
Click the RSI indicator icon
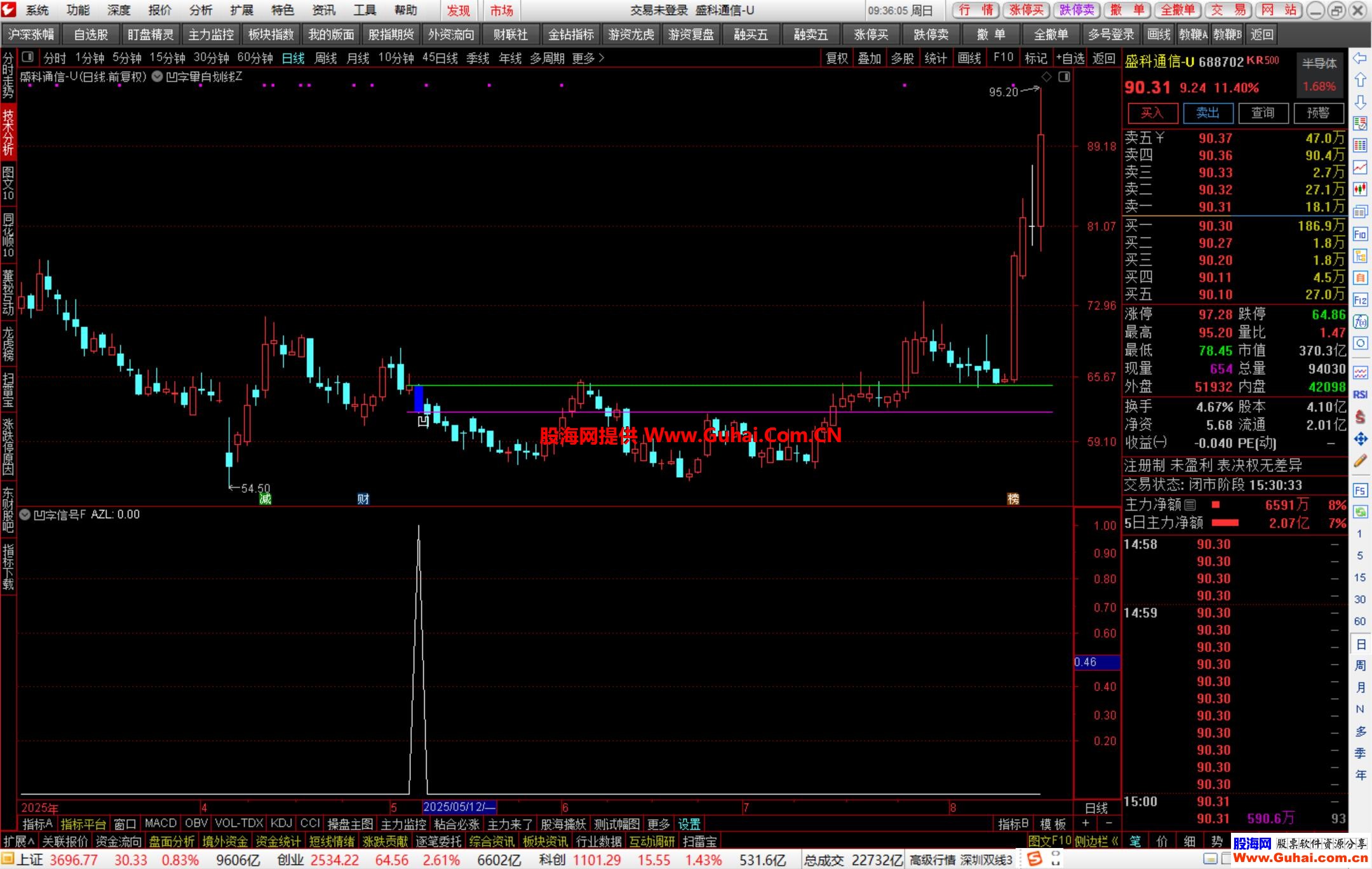pyautogui.click(x=1359, y=394)
